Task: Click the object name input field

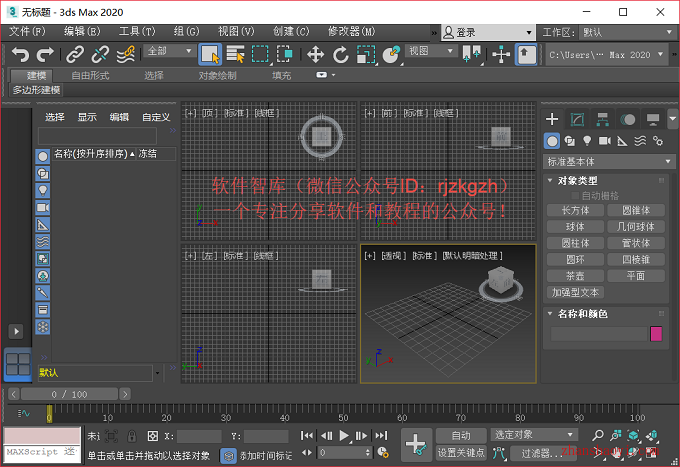Action: pos(598,334)
